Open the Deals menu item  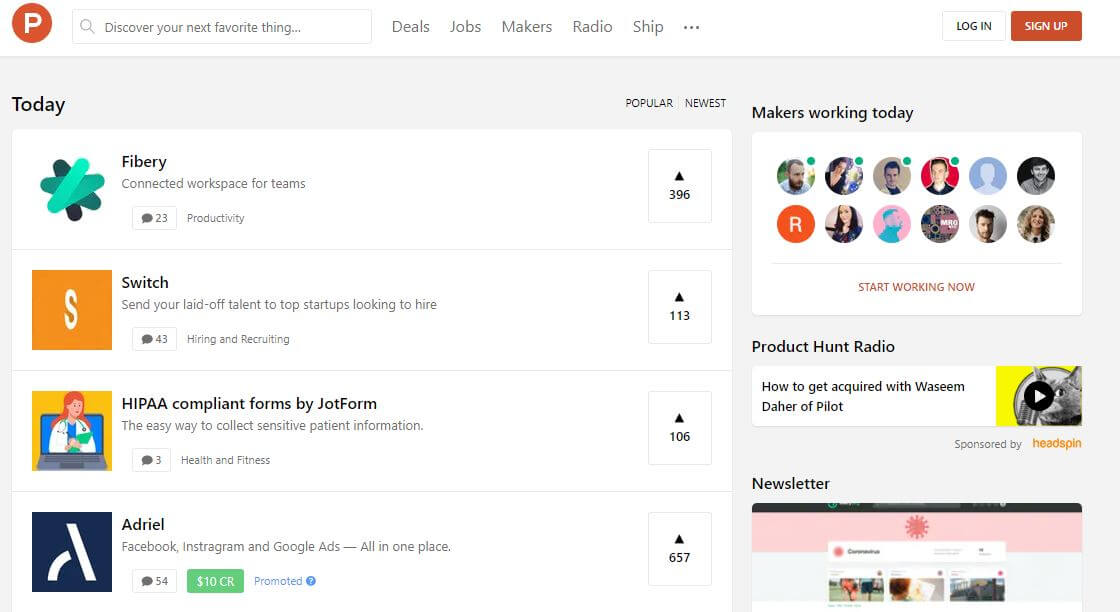(x=410, y=27)
